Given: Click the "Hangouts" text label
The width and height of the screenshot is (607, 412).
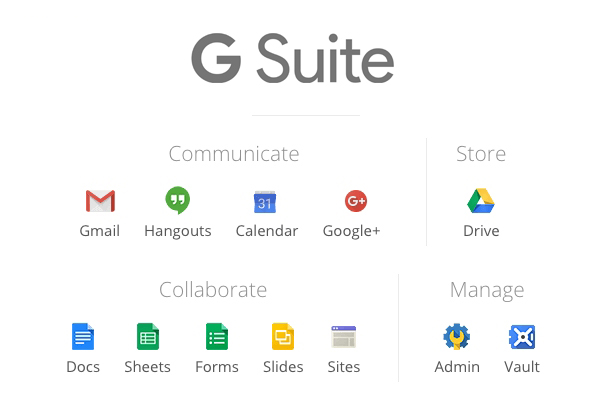Looking at the screenshot, I should (x=177, y=231).
